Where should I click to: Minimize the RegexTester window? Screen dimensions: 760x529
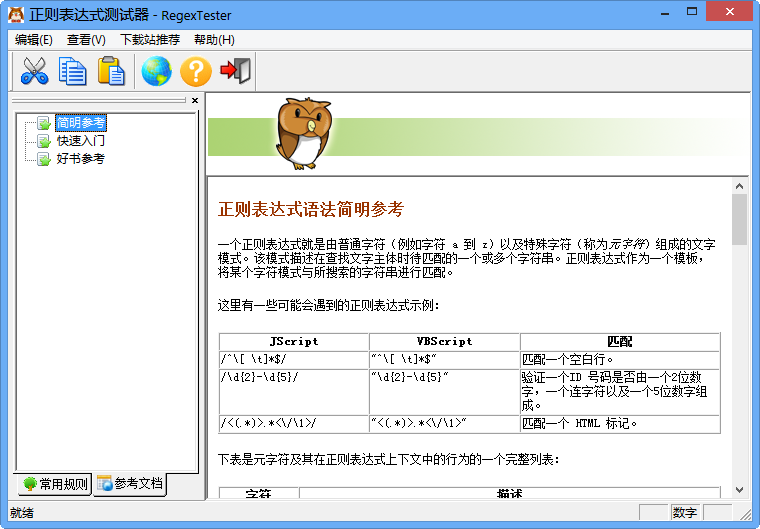[x=665, y=13]
